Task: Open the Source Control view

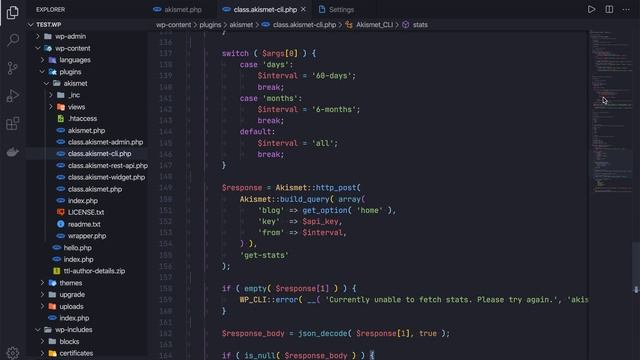Action: click(13, 68)
